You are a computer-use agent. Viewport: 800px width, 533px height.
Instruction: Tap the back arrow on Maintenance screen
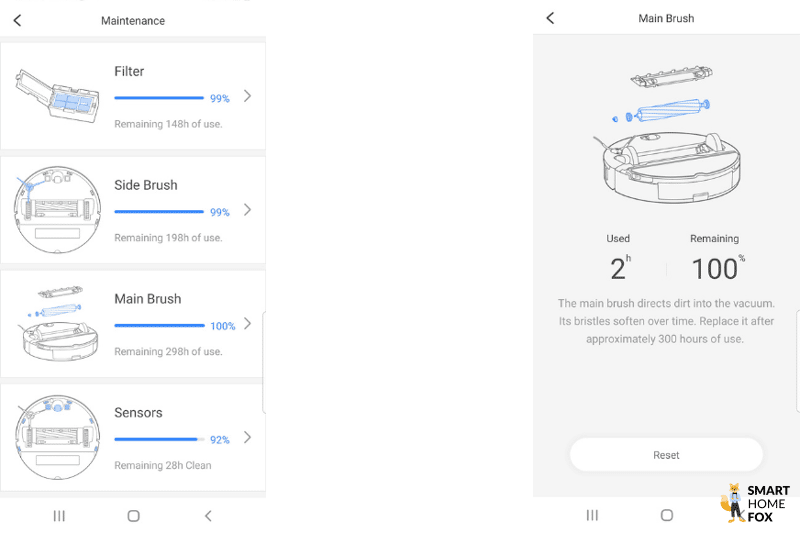click(17, 20)
